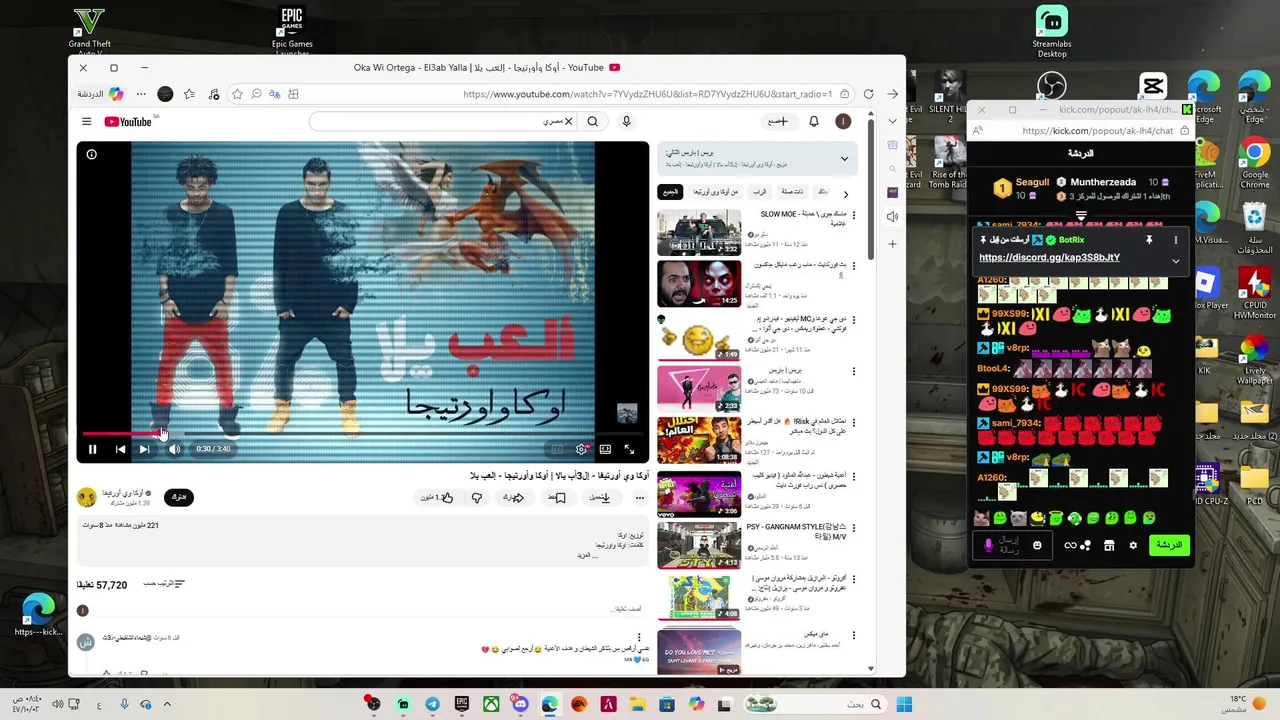Viewport: 1280px width, 720px height.
Task: Open player settings gear
Action: coord(582,449)
